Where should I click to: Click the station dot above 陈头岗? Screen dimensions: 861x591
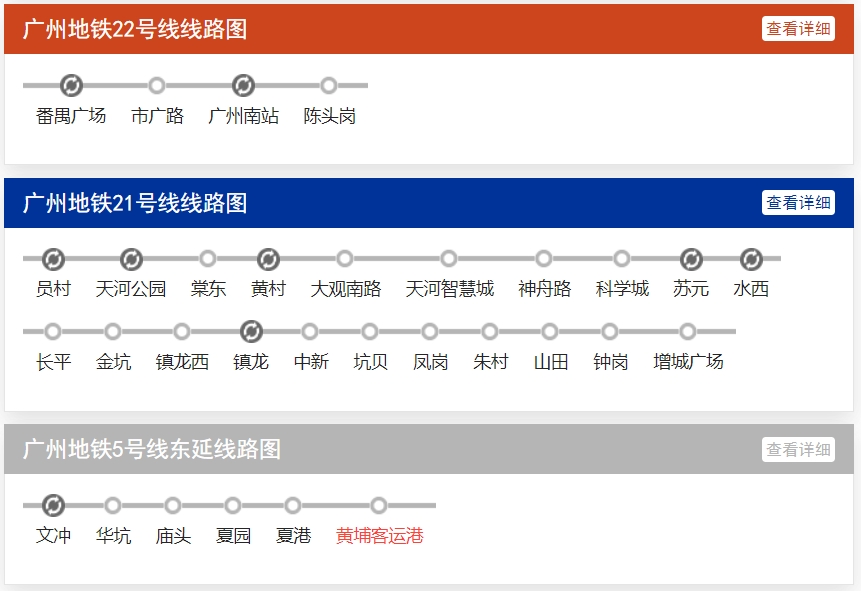[329, 85]
